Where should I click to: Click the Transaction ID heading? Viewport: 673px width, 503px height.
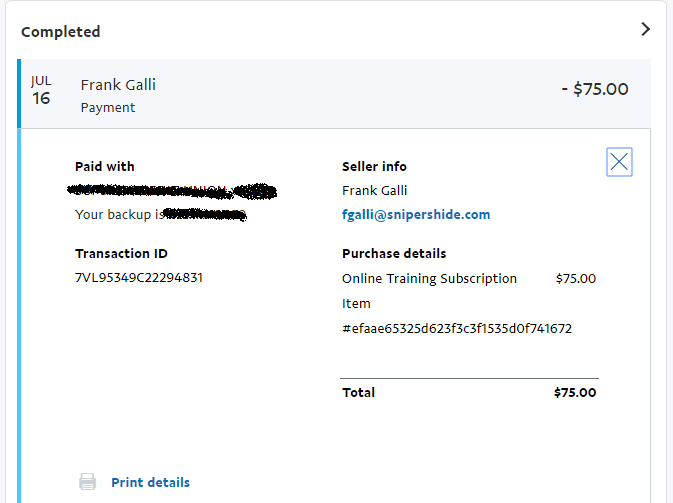[121, 254]
